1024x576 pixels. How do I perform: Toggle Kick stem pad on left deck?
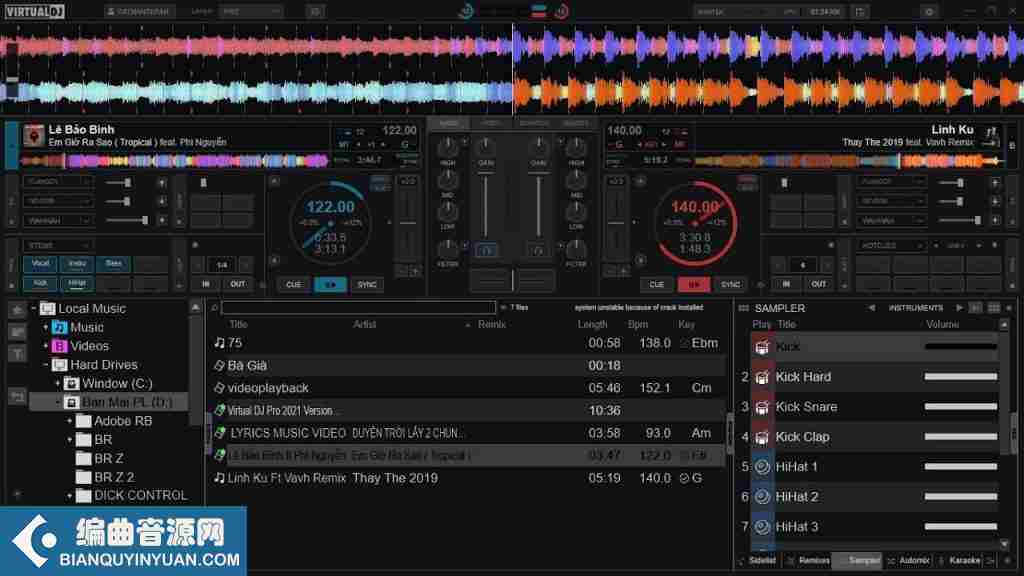[40, 284]
